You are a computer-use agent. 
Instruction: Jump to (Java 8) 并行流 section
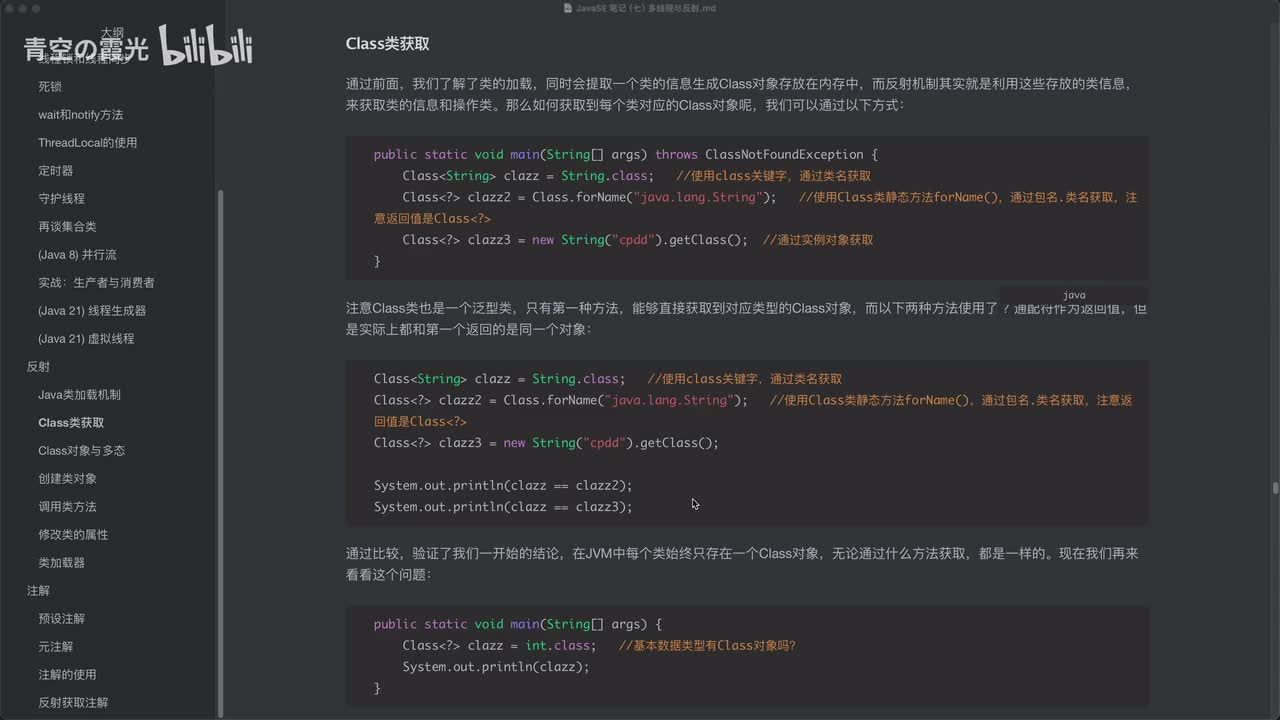point(77,255)
